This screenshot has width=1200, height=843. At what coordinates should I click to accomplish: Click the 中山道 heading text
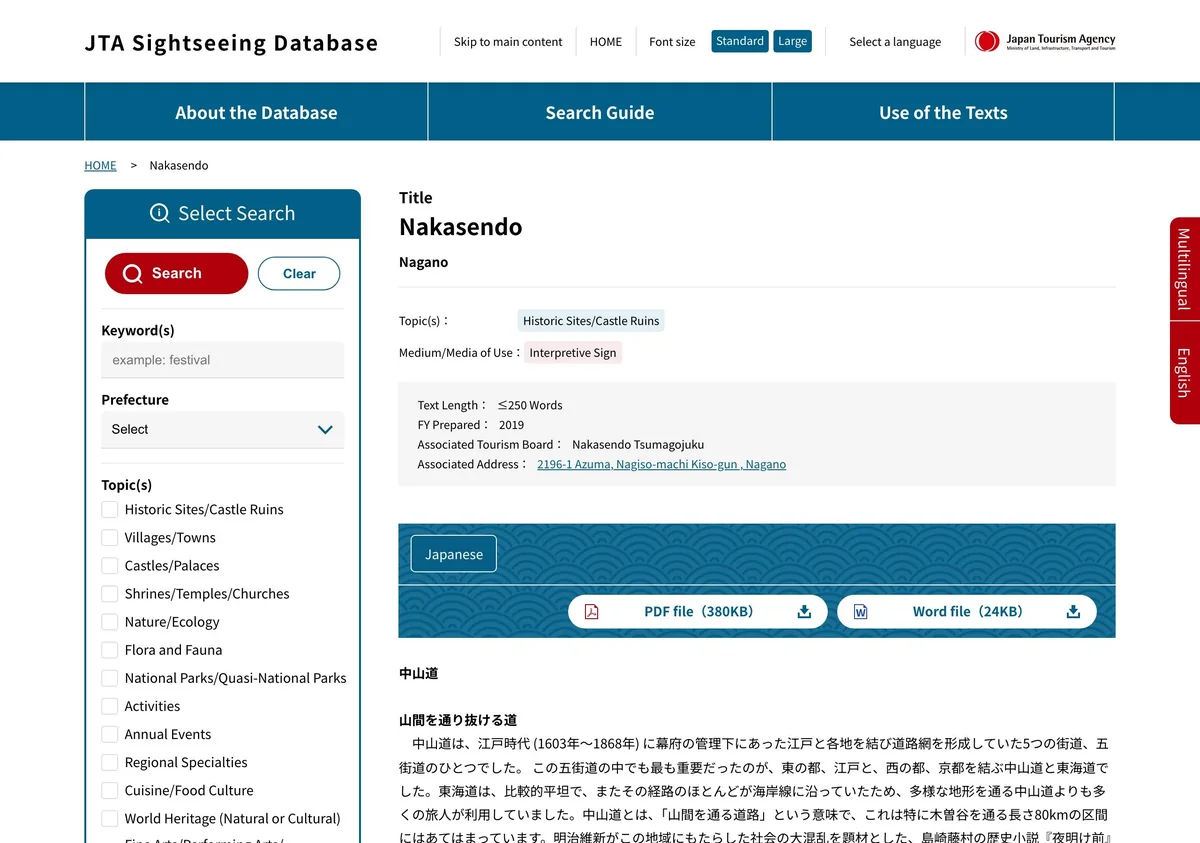419,674
